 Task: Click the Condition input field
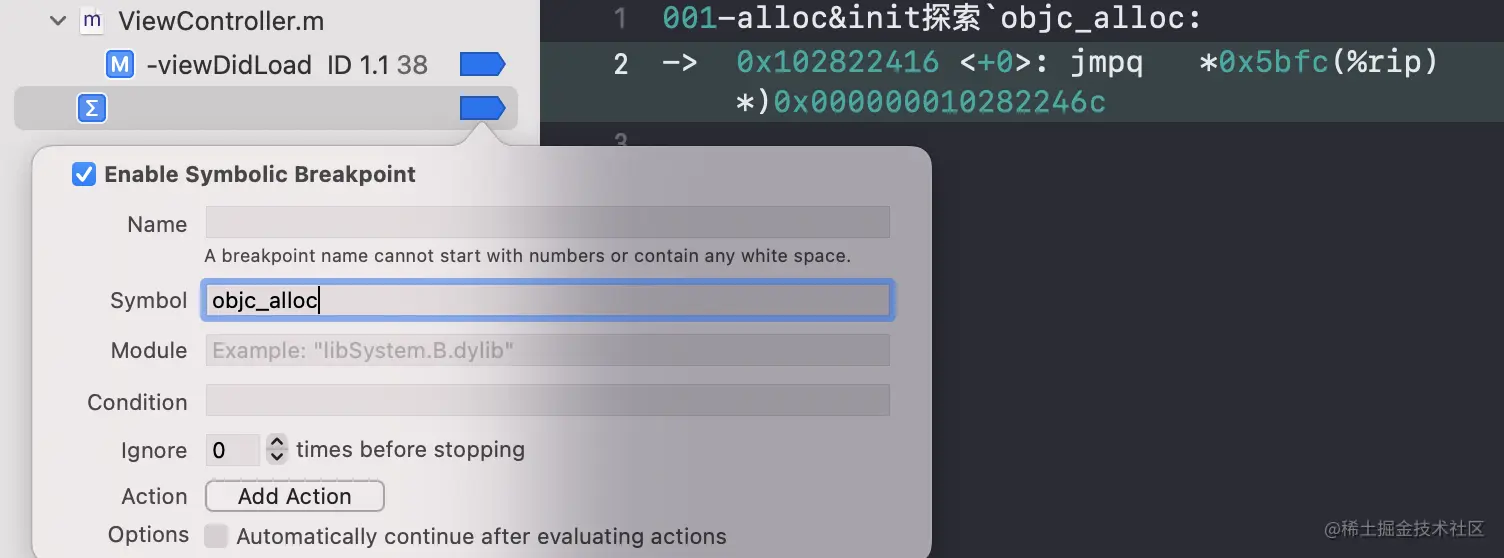pyautogui.click(x=547, y=400)
